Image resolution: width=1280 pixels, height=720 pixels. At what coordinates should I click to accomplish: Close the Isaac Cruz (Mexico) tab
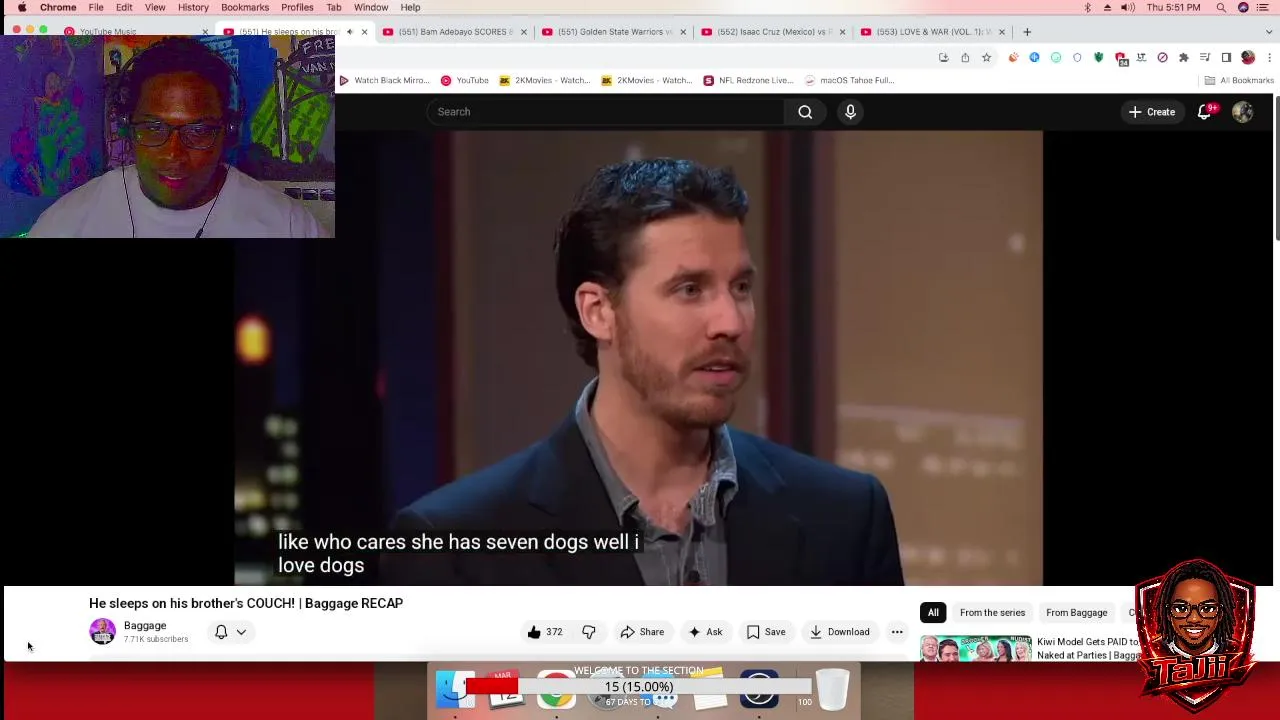pos(842,32)
